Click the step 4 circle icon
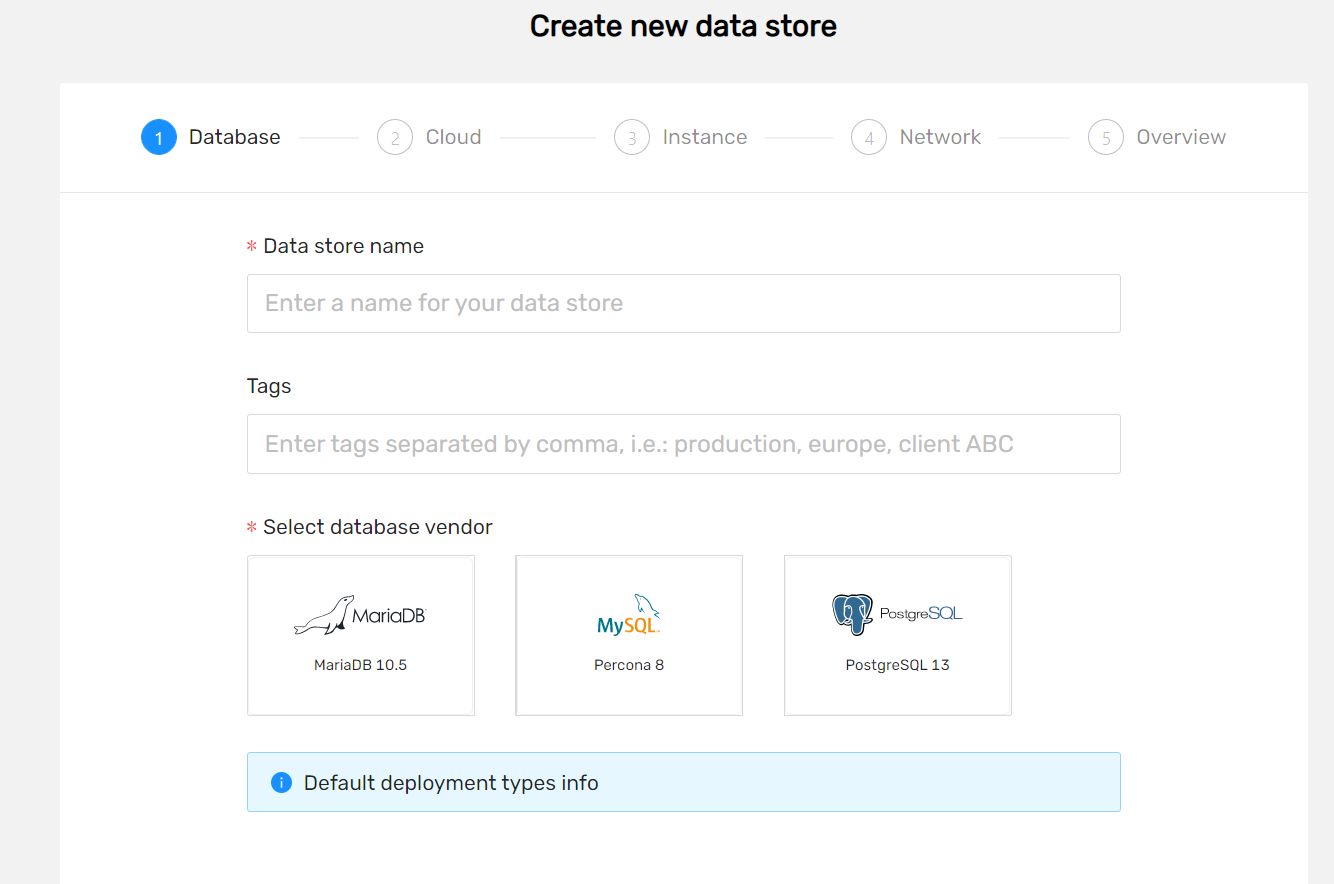The width and height of the screenshot is (1334, 884). 869,137
